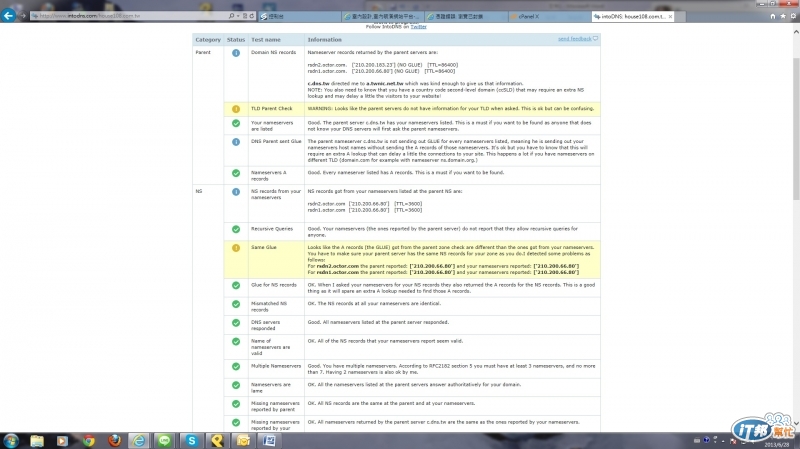800x449 pixels.
Task: Click the taskbar clock date 2013/6/28
Action: pos(777,445)
